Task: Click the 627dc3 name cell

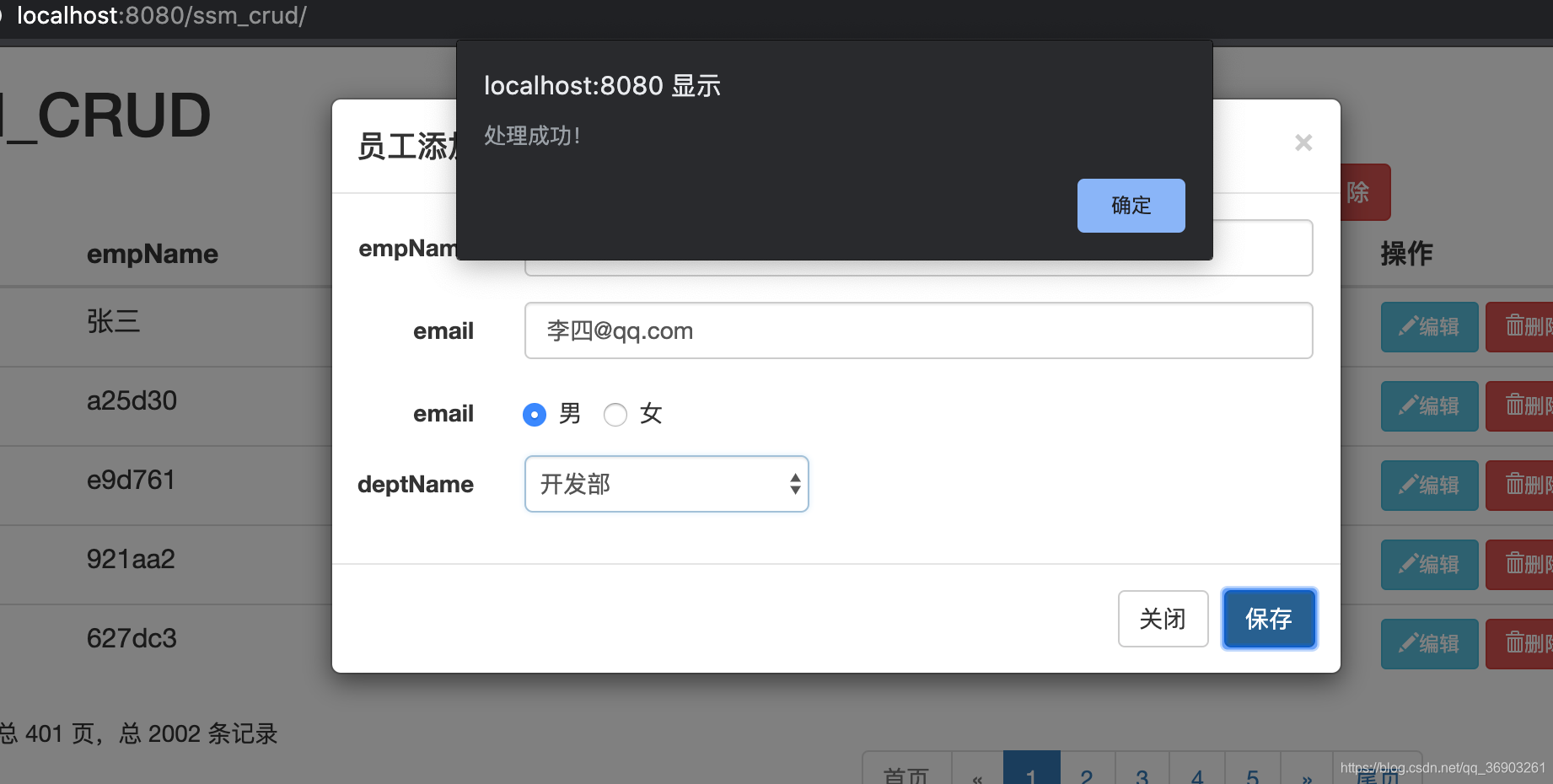Action: [x=132, y=638]
